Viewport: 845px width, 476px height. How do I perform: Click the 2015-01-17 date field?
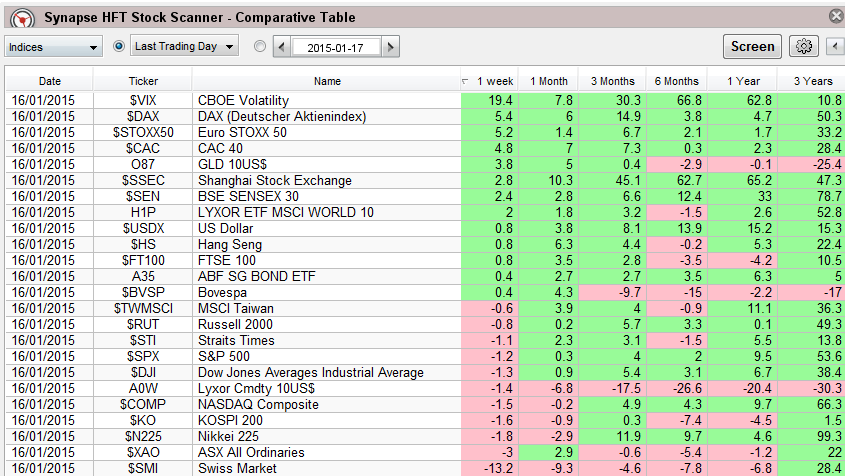point(336,47)
